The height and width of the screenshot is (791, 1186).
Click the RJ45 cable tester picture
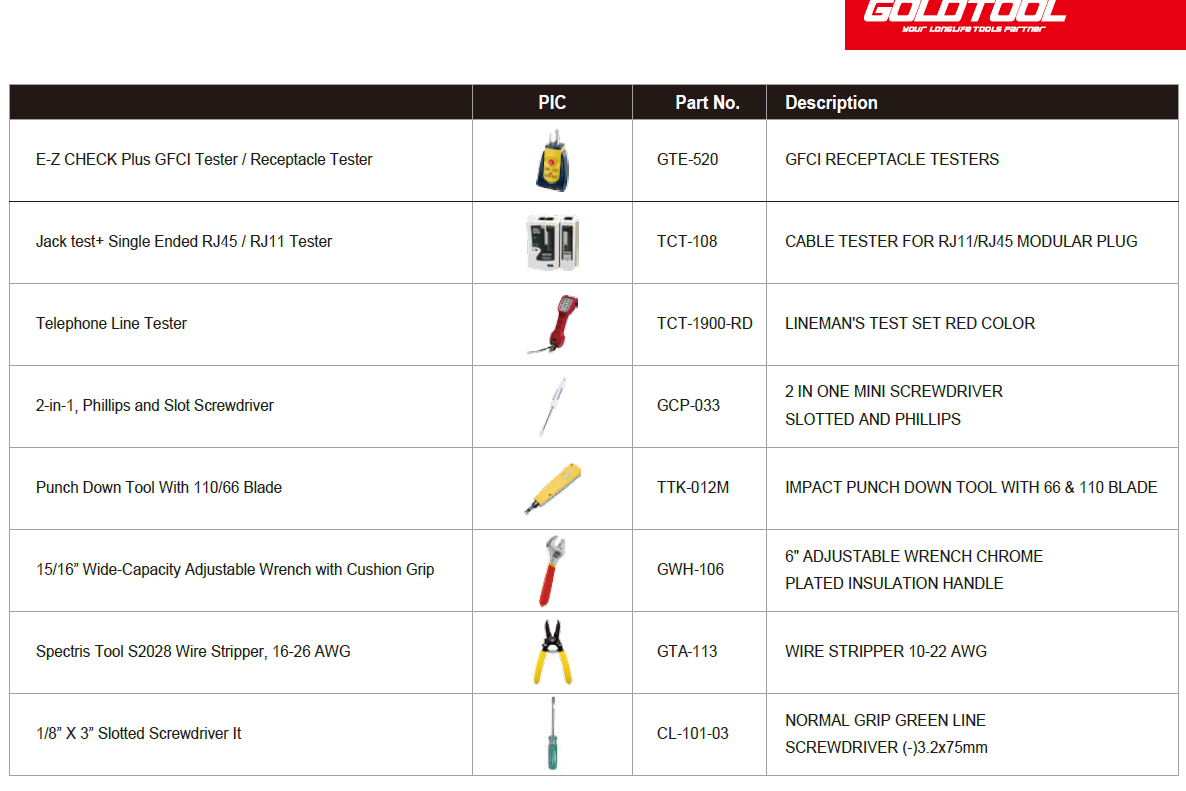[553, 242]
